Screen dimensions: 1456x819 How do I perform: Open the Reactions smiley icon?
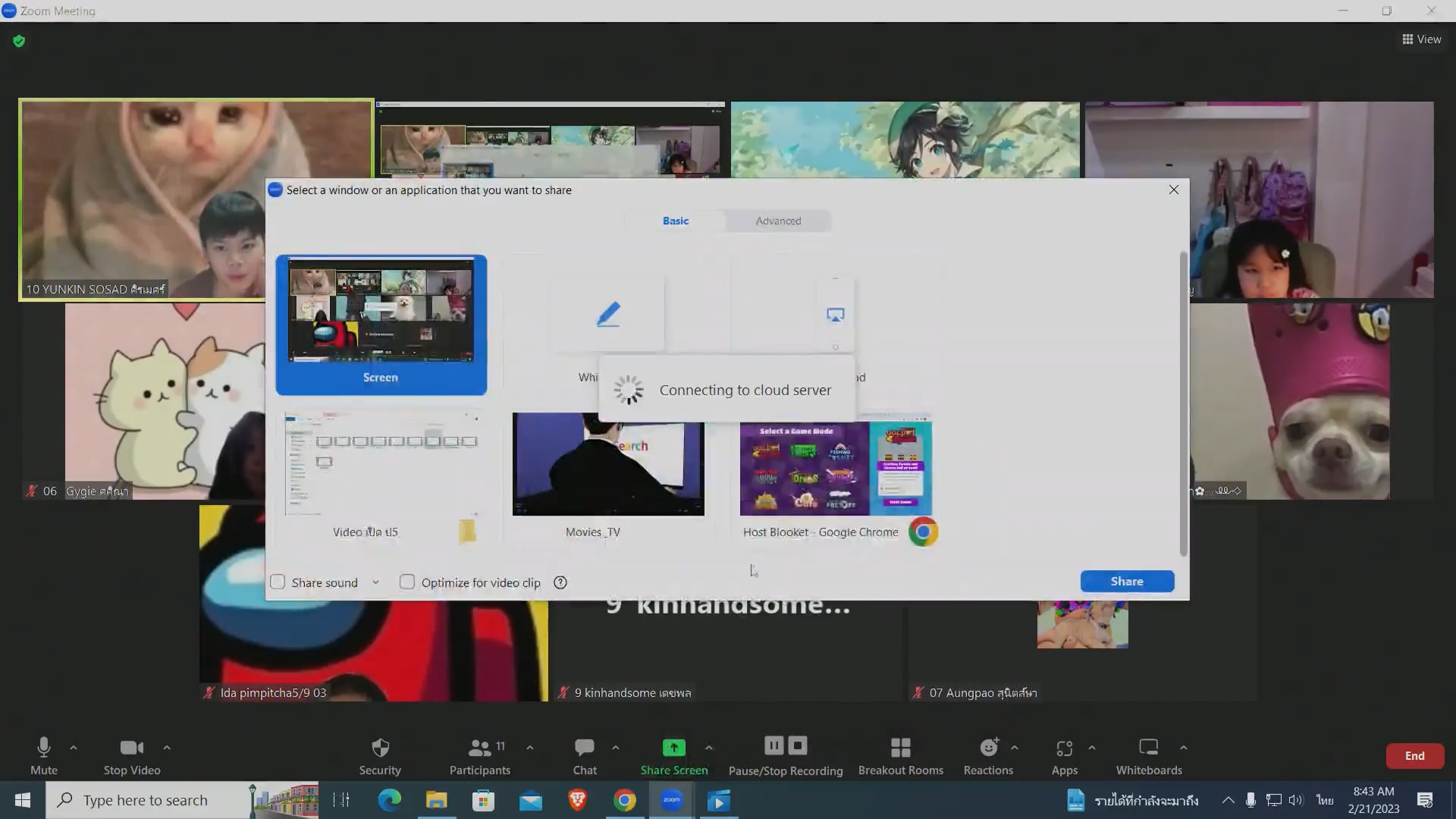tap(989, 748)
